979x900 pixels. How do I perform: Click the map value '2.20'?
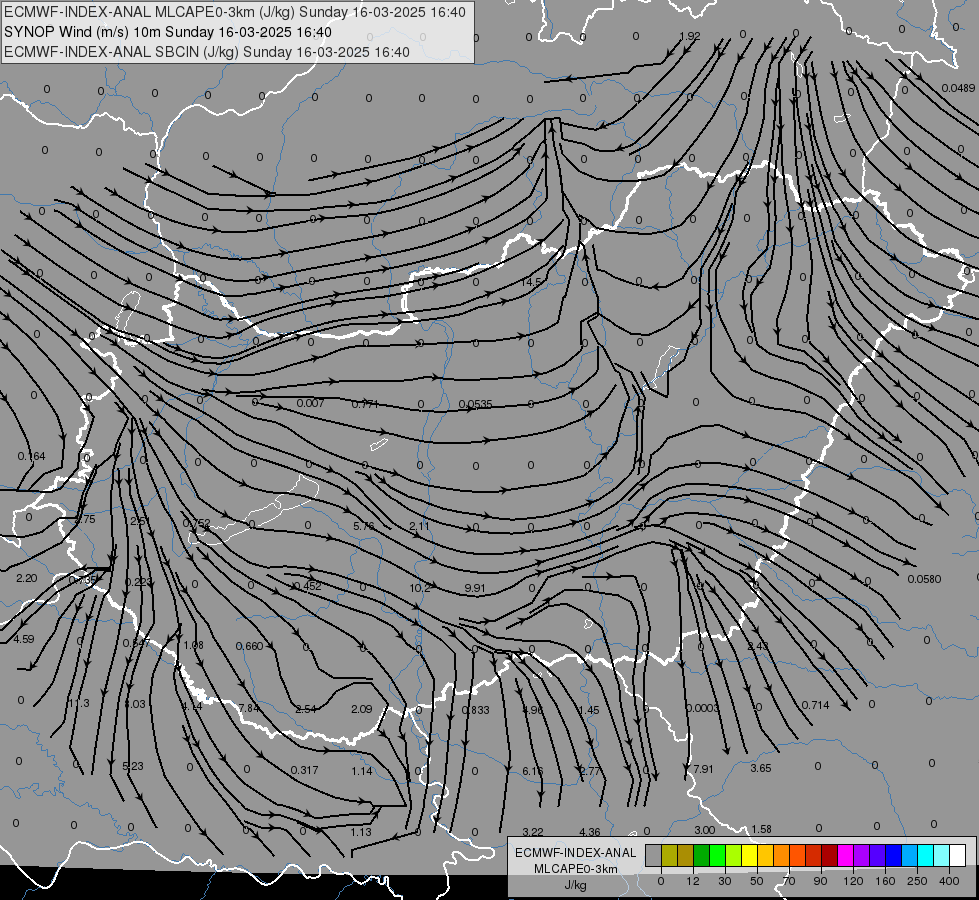point(26,578)
